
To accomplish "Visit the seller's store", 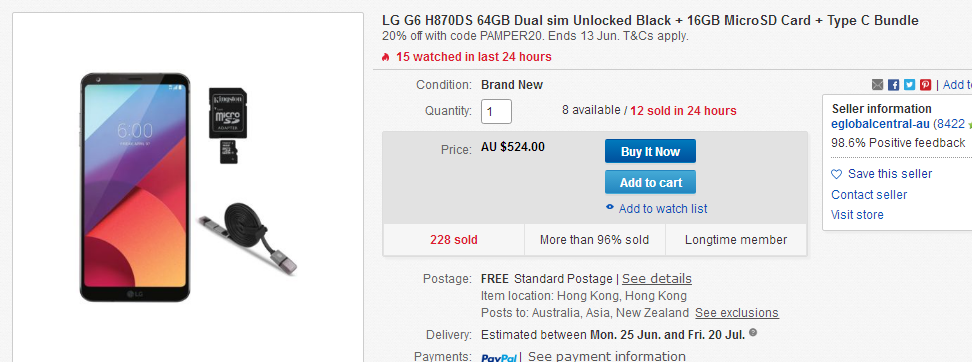I will tap(857, 214).
